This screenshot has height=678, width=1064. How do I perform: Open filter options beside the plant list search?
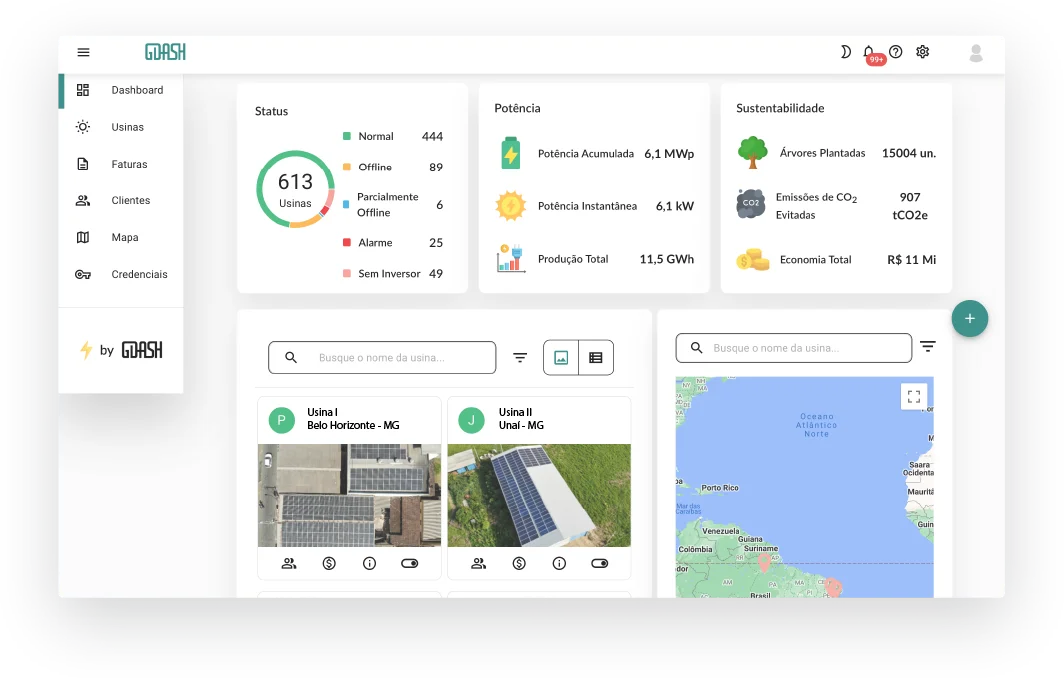coord(520,358)
